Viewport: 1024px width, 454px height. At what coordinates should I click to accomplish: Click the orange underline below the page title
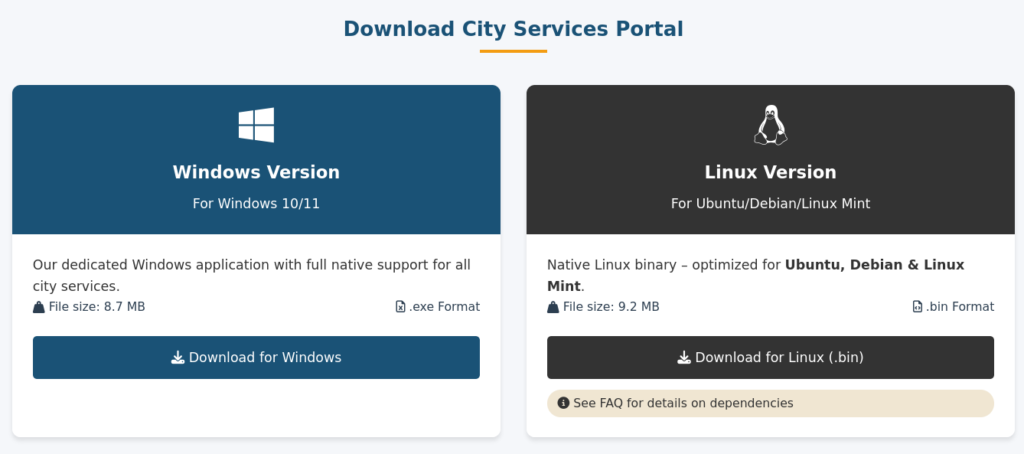(x=513, y=51)
